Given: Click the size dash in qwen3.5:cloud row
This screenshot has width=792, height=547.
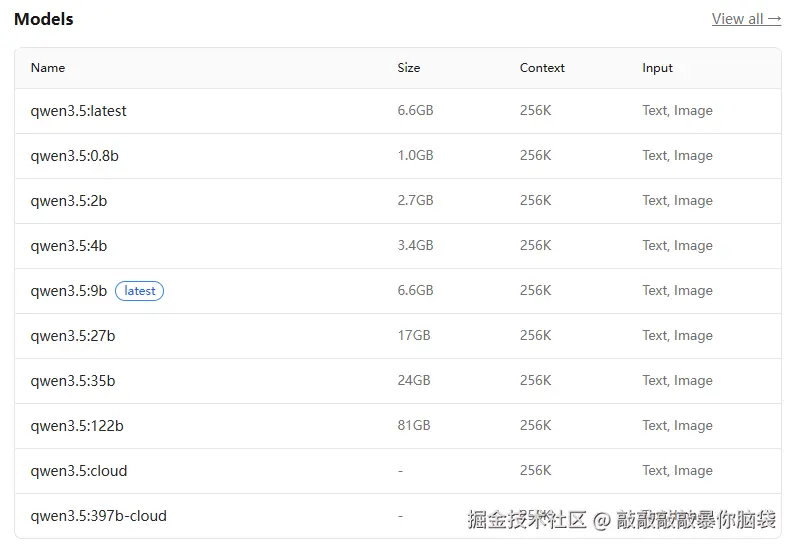Looking at the screenshot, I should (401, 471).
